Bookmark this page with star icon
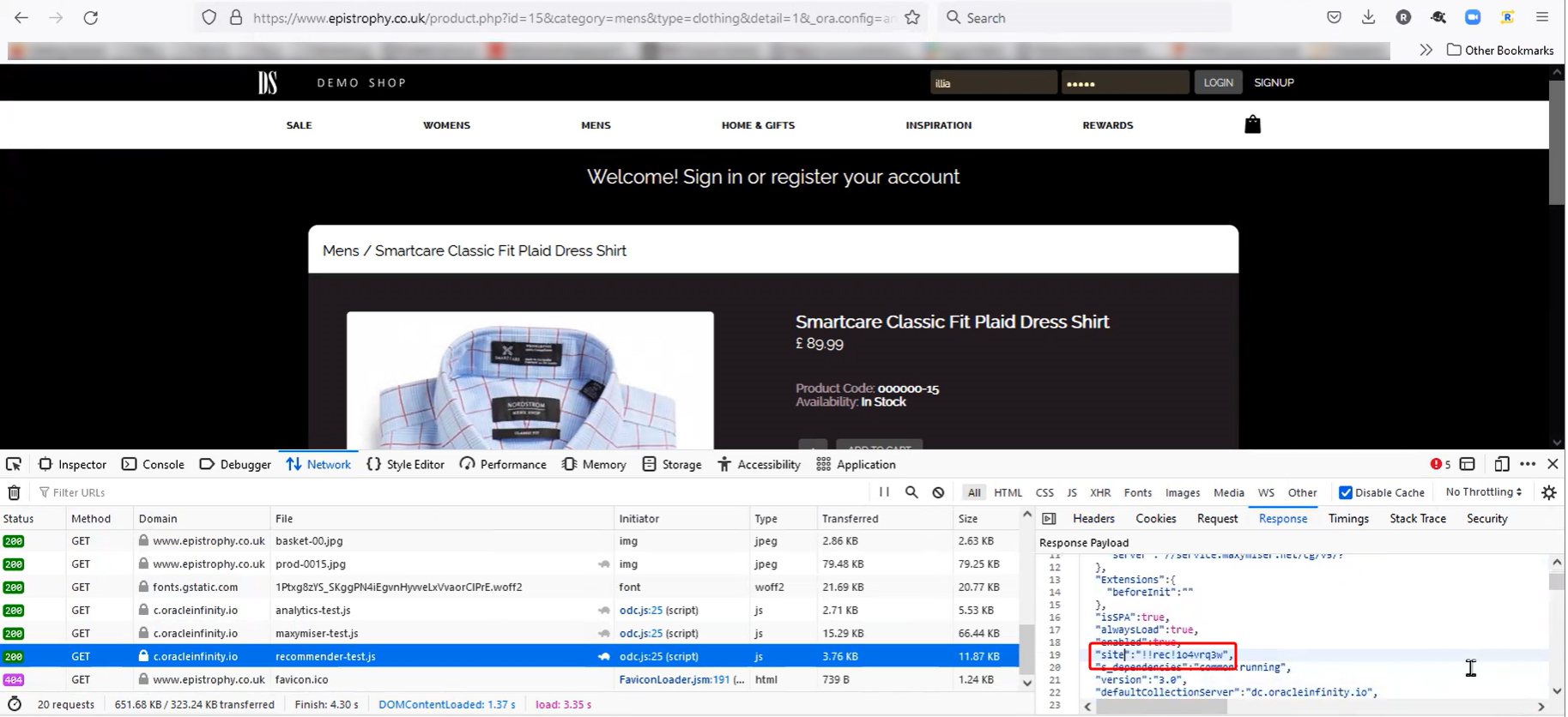 coord(912,17)
